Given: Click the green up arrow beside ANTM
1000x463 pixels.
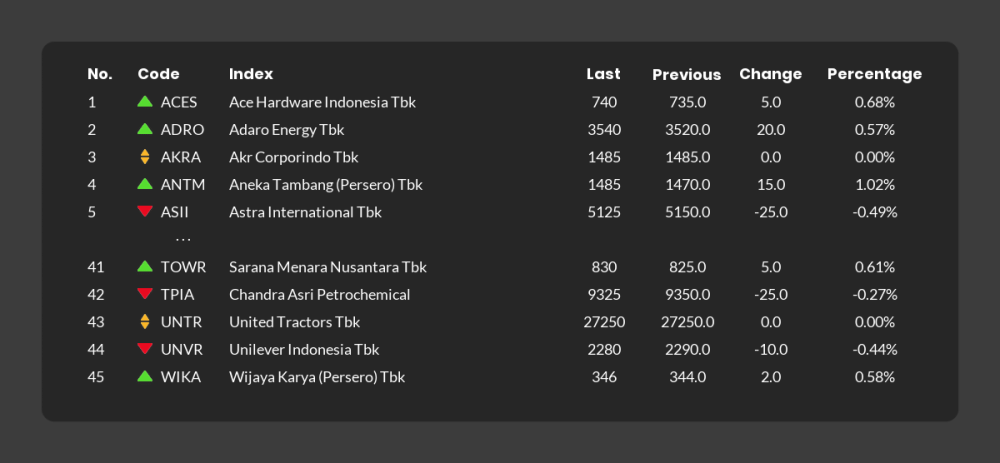Looking at the screenshot, I should coord(145,184).
